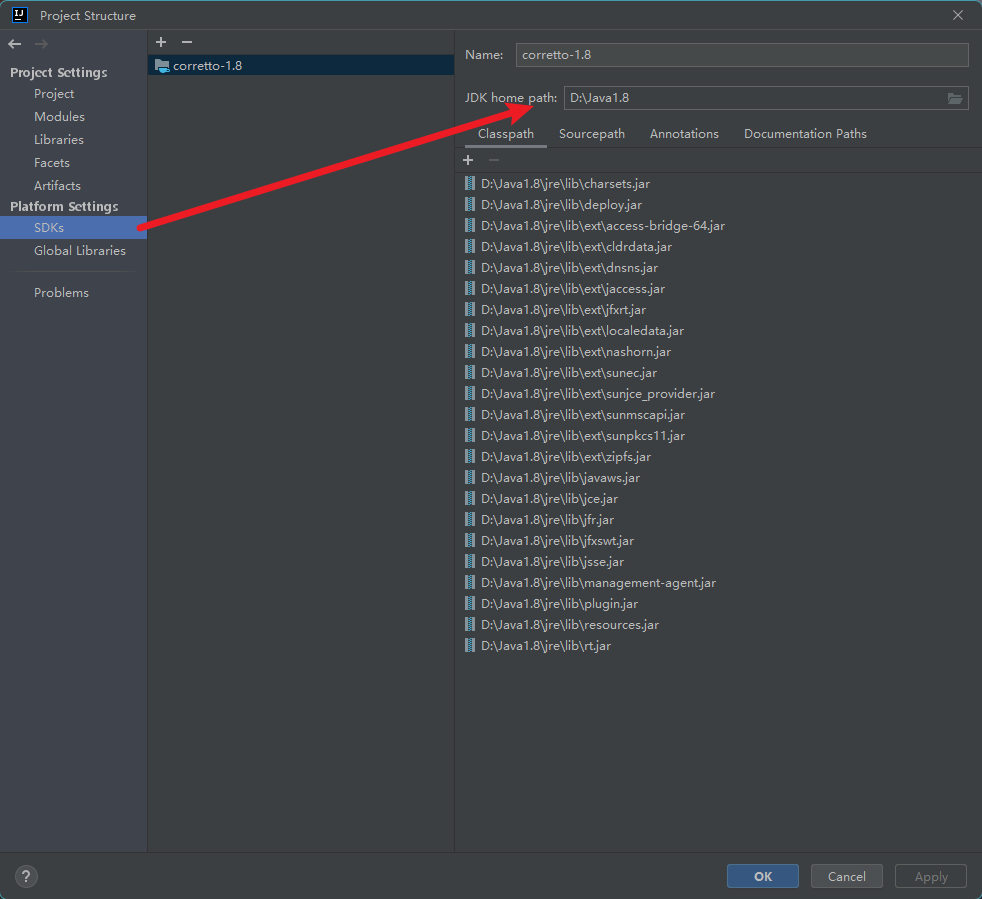Open the Global Libraries page
The width and height of the screenshot is (982, 899).
pos(80,251)
